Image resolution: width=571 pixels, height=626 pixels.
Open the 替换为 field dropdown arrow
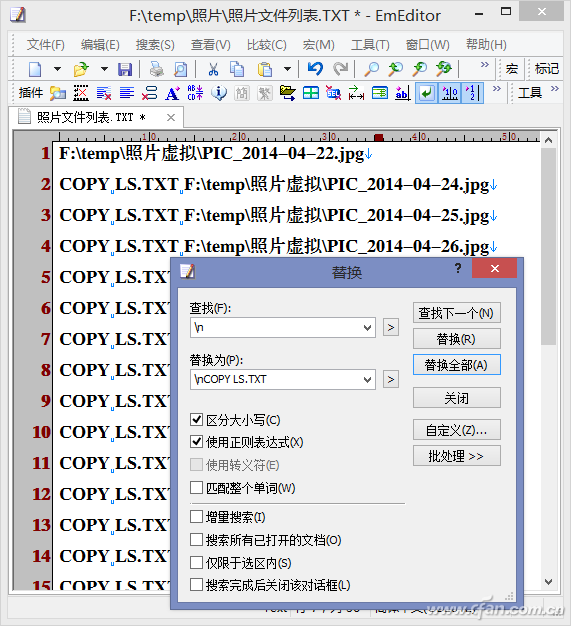click(x=368, y=379)
